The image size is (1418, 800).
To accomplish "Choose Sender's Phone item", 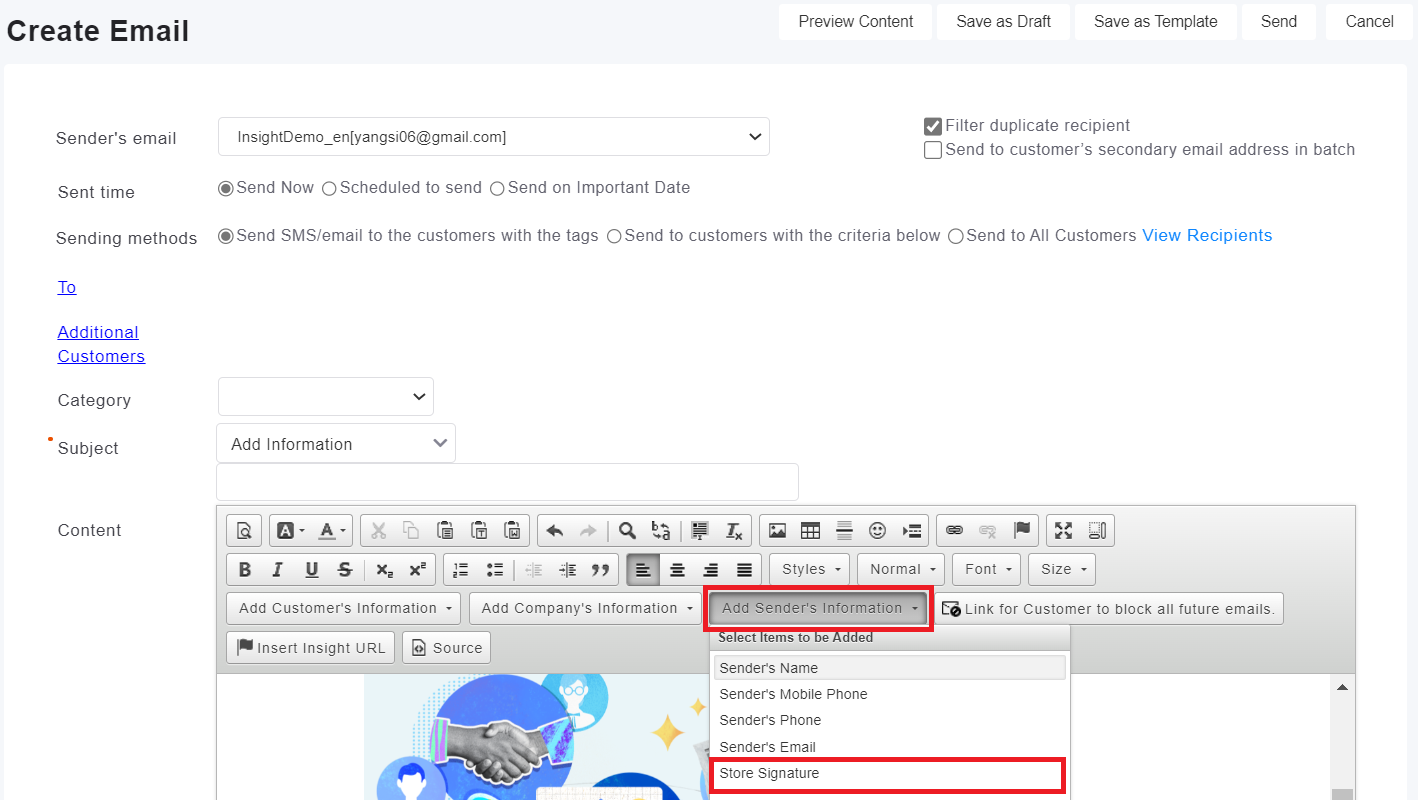I will coord(890,720).
